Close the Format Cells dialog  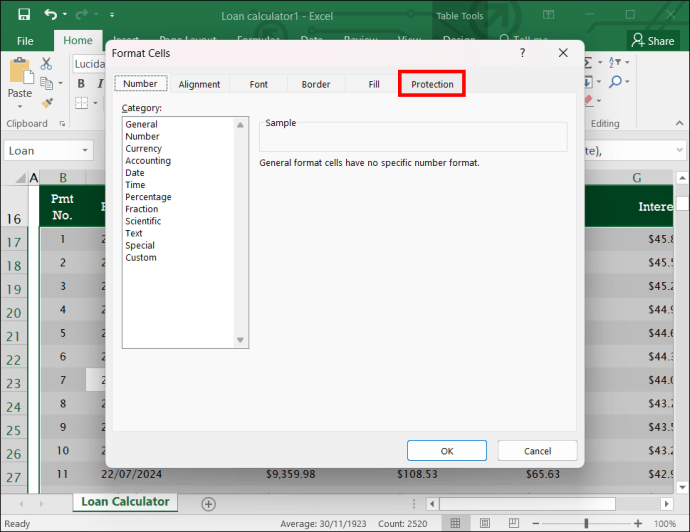click(x=563, y=53)
